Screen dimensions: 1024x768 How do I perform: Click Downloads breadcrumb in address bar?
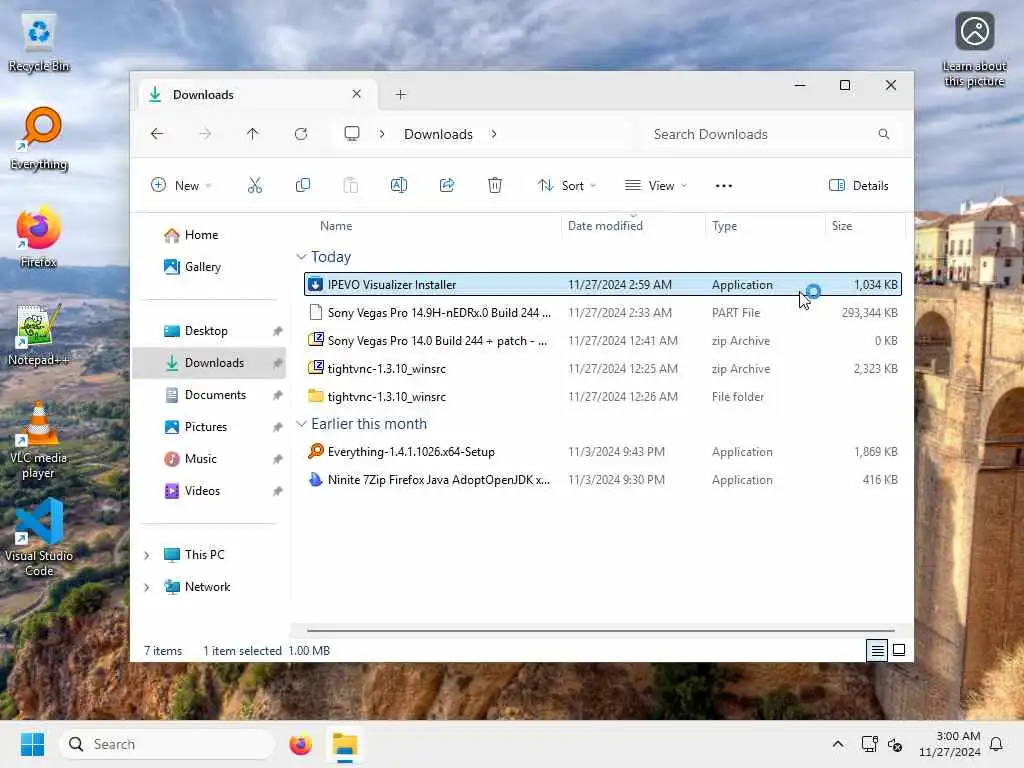pyautogui.click(x=438, y=134)
